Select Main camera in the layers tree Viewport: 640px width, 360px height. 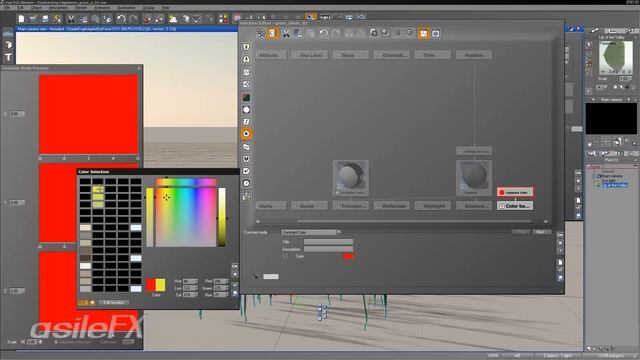612,176
